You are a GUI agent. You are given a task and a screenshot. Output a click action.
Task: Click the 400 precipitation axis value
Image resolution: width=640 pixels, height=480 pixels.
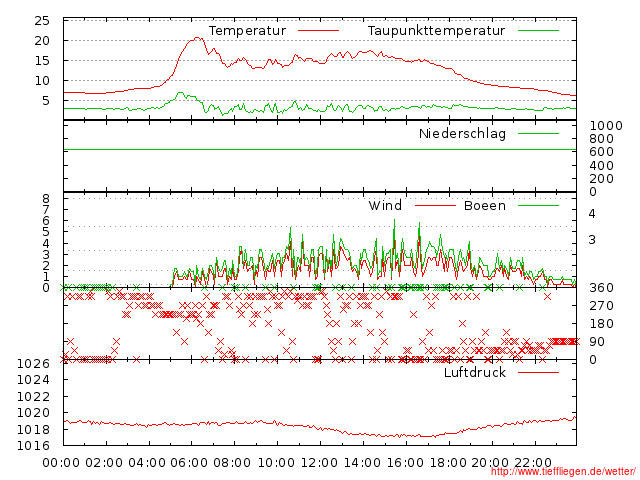(602, 165)
